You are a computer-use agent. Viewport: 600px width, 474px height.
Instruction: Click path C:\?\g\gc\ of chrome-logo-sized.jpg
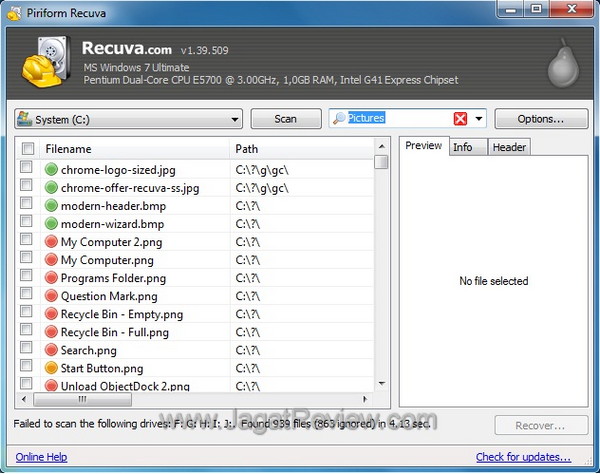point(262,170)
